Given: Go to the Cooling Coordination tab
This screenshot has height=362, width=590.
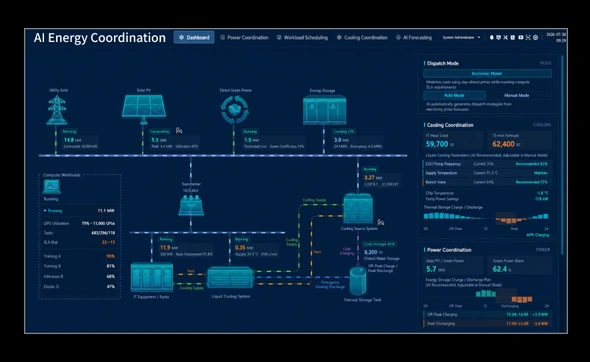Looking at the screenshot, I should 362,37.
